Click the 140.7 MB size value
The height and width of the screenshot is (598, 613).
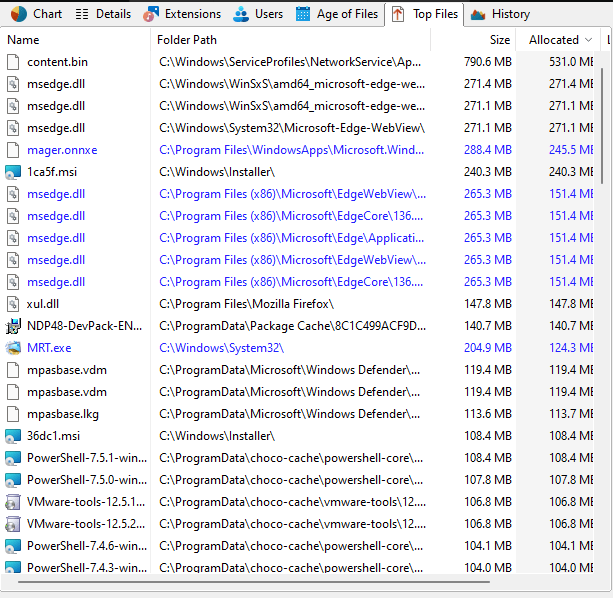(x=488, y=326)
